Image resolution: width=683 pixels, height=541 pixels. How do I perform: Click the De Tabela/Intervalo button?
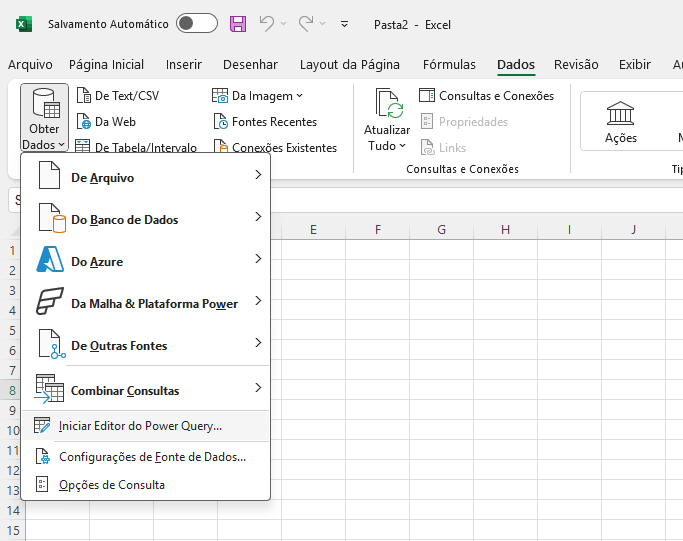[x=136, y=146]
